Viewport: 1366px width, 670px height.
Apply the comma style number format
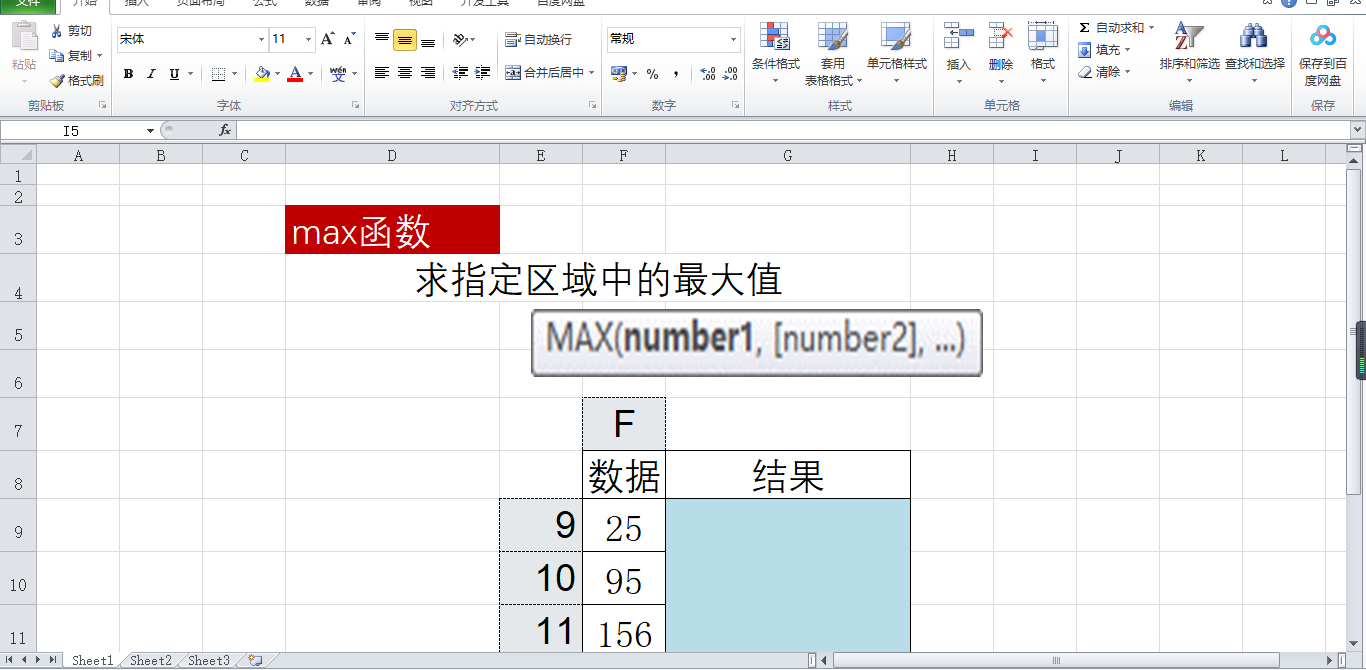tap(676, 74)
